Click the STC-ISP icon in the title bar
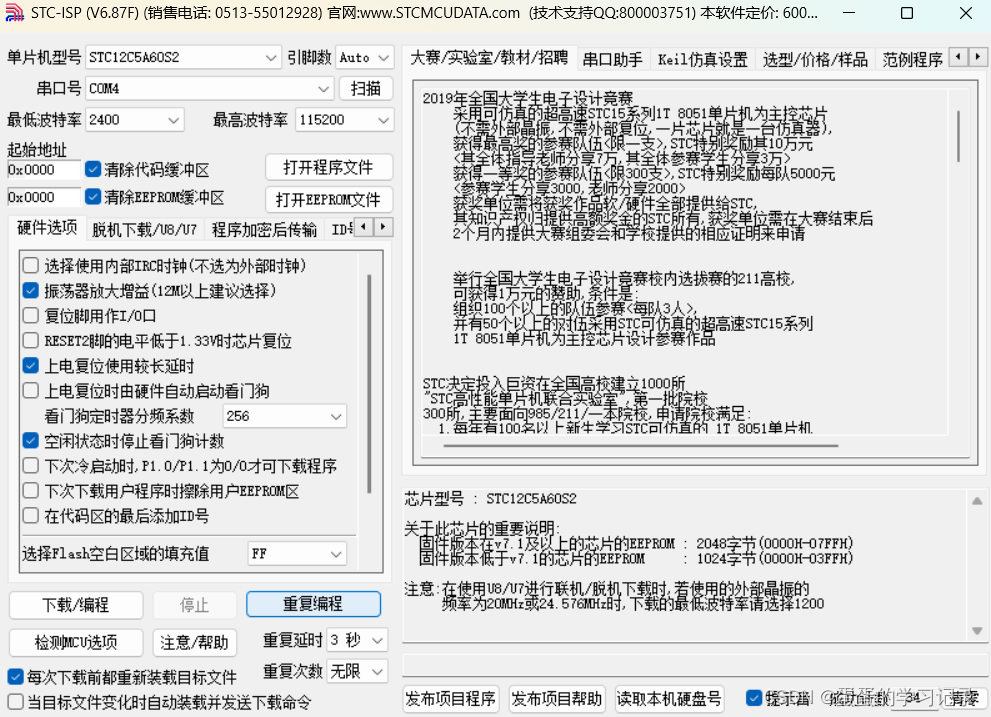The image size is (991, 717). [14, 13]
